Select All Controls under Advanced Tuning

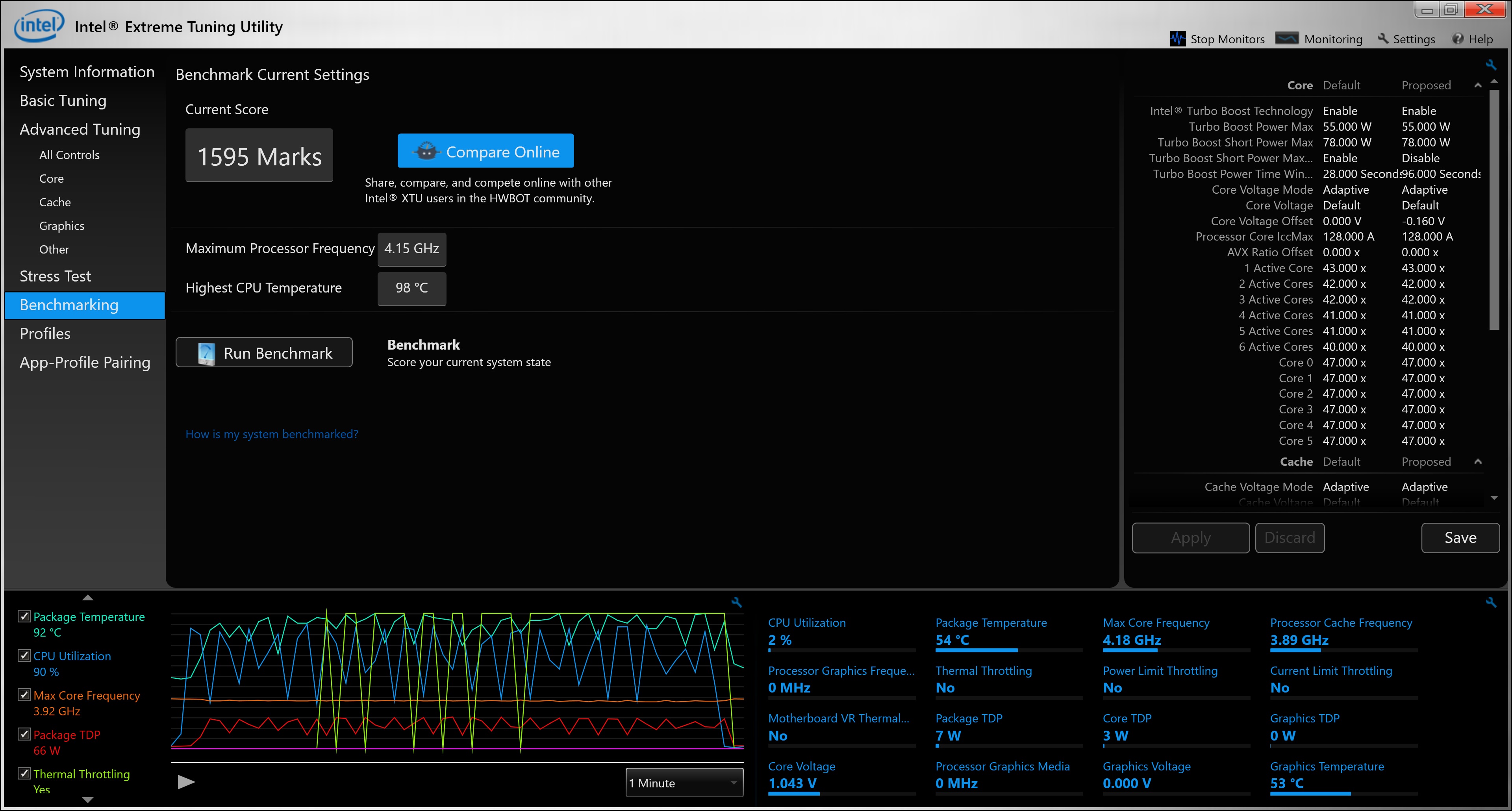[69, 155]
